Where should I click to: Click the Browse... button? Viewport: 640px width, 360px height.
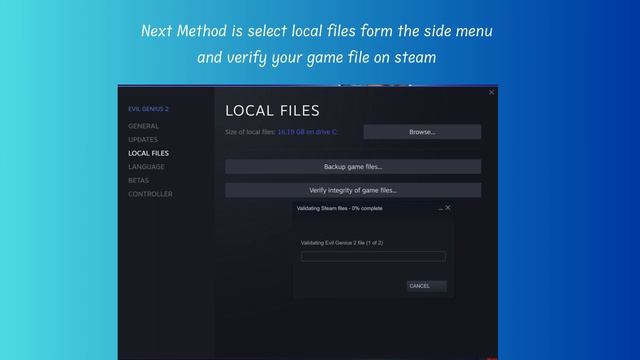point(422,132)
